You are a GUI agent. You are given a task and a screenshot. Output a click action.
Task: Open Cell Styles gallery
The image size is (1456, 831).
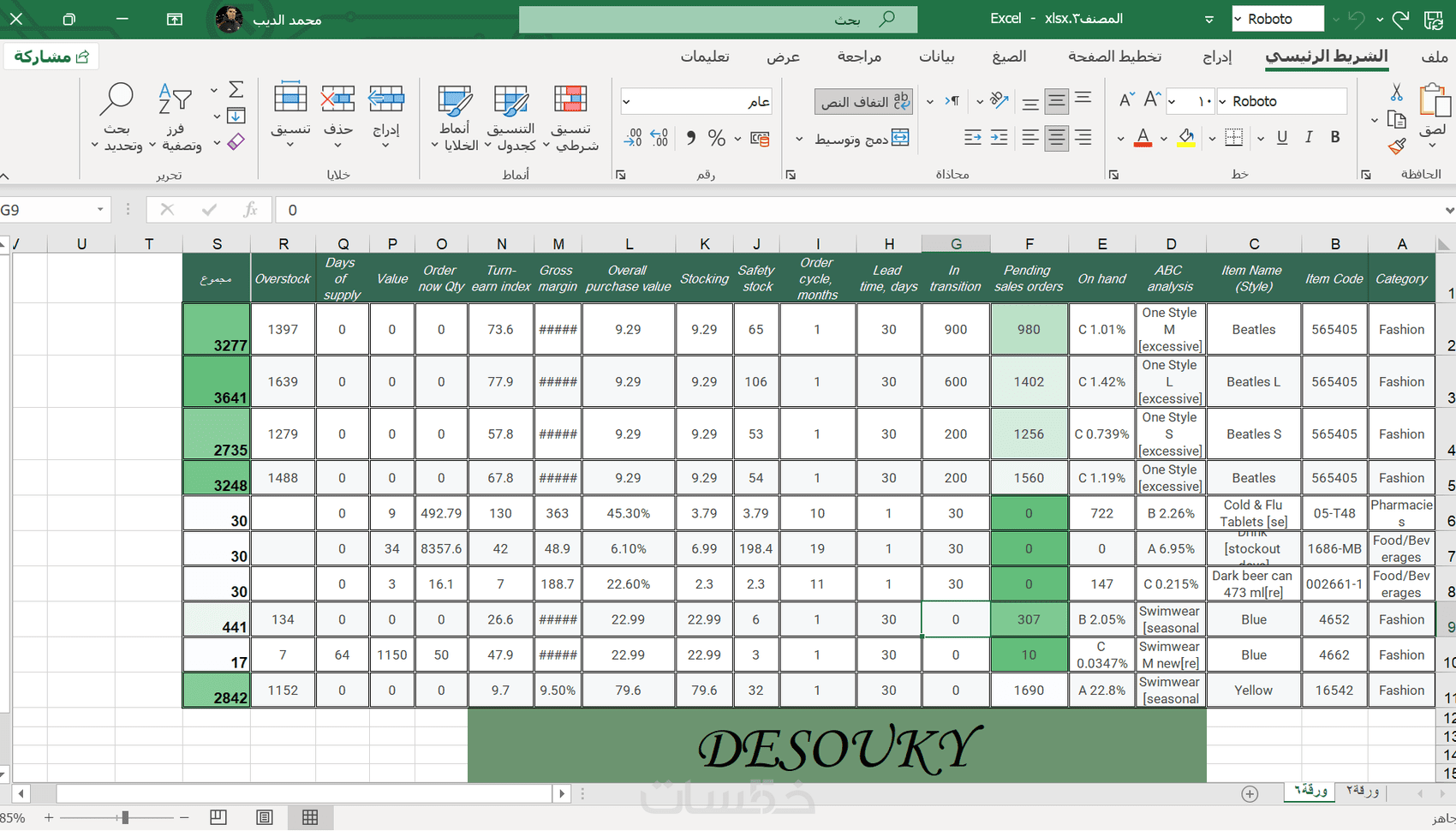pyautogui.click(x=455, y=118)
